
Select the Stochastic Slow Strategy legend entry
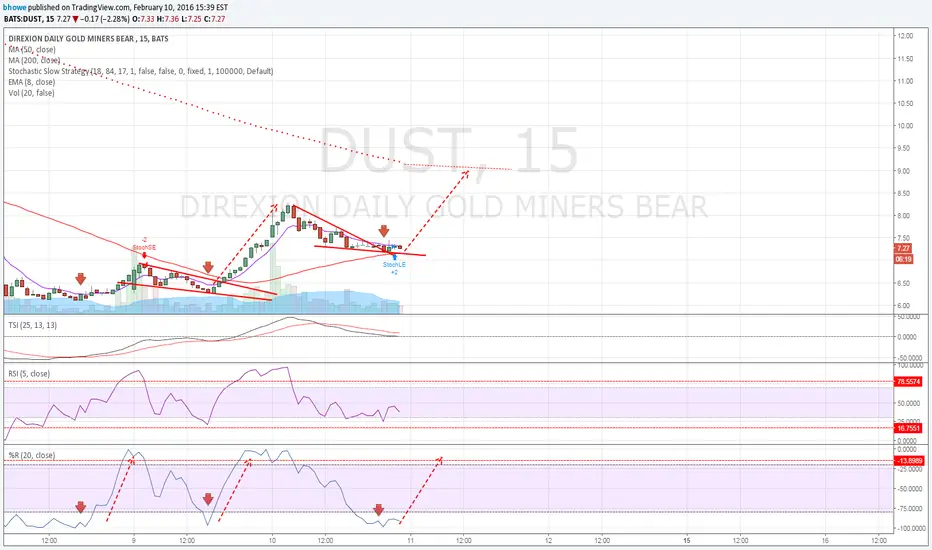[x=141, y=71]
